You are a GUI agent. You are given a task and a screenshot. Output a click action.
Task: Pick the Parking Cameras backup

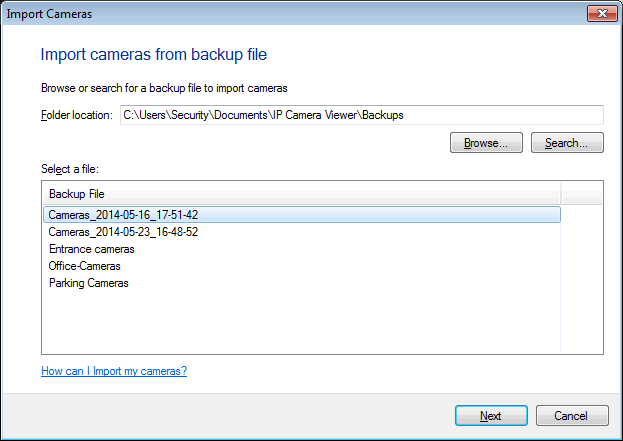point(88,283)
